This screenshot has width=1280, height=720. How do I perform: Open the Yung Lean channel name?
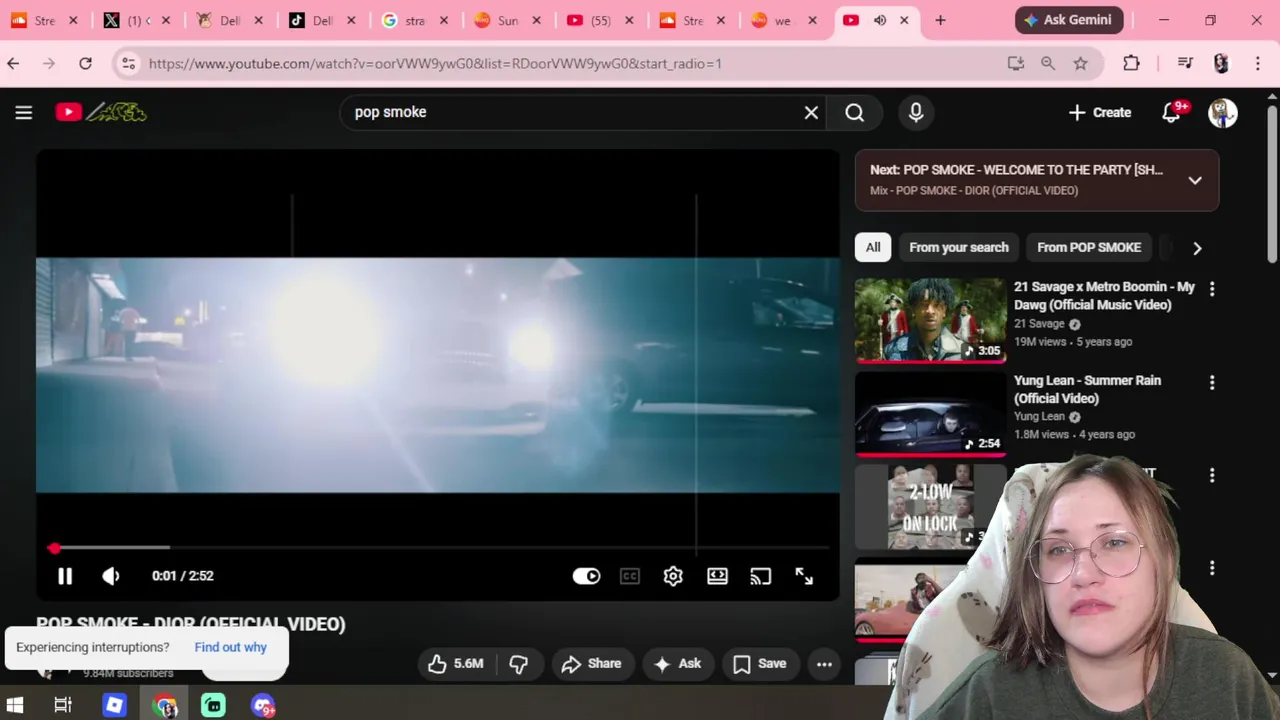click(1039, 417)
